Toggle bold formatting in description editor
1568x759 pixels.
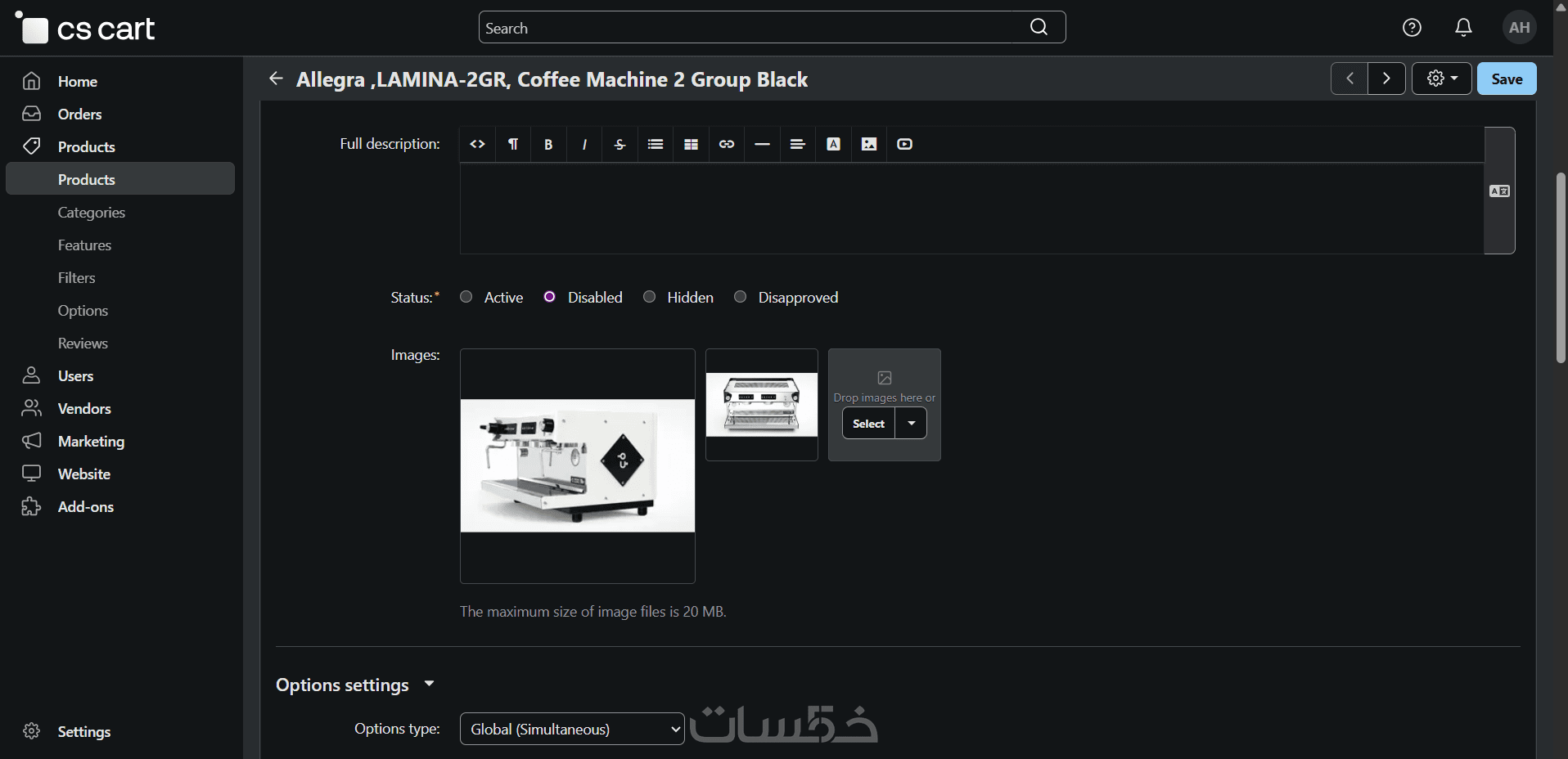[548, 144]
